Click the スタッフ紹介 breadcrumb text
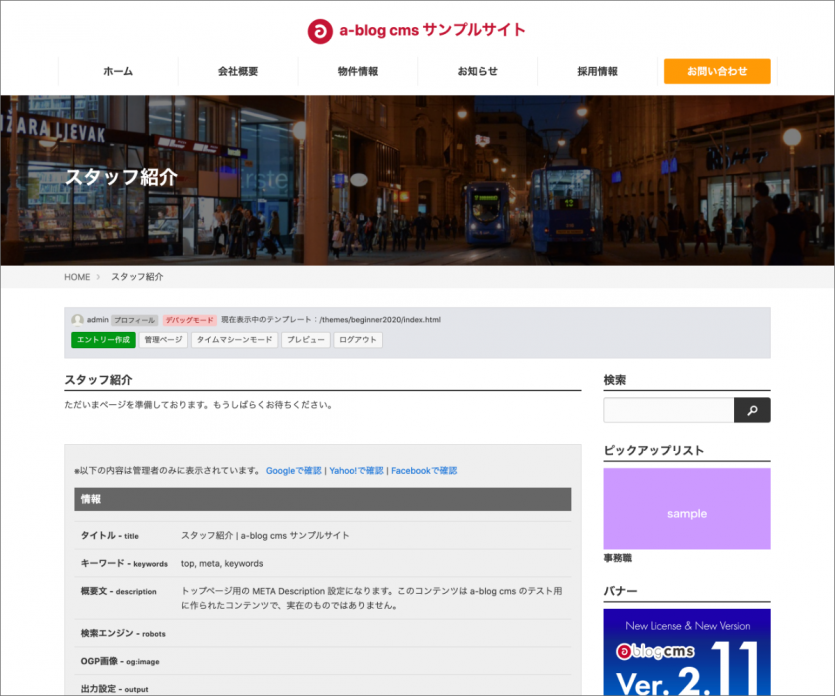The width and height of the screenshot is (835, 696). (137, 277)
